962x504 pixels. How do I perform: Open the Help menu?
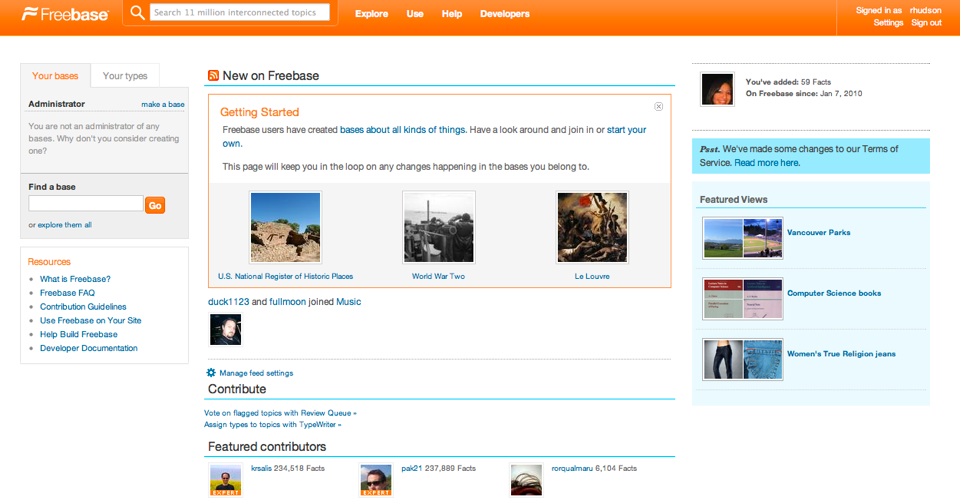coord(452,14)
